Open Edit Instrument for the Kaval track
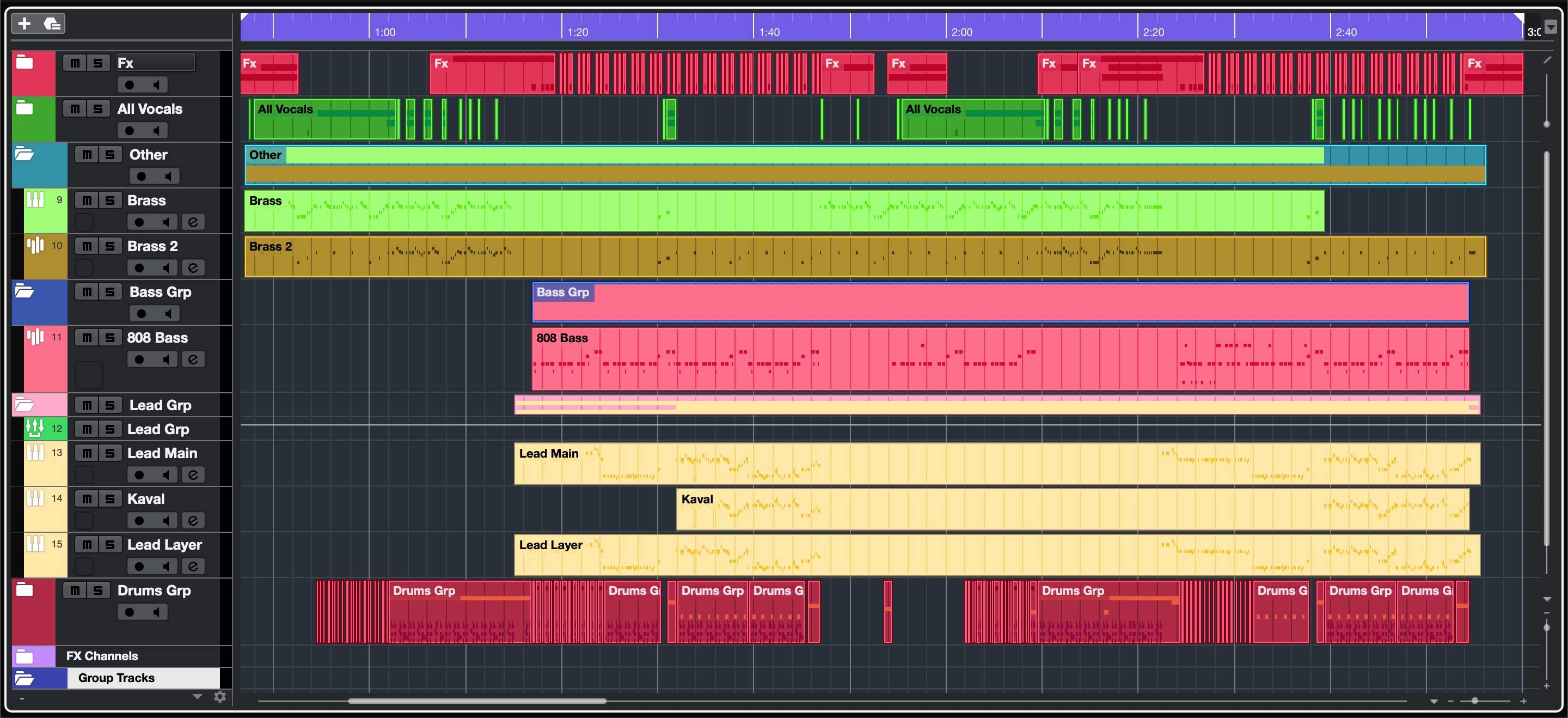The image size is (1568, 718). pyautogui.click(x=193, y=520)
